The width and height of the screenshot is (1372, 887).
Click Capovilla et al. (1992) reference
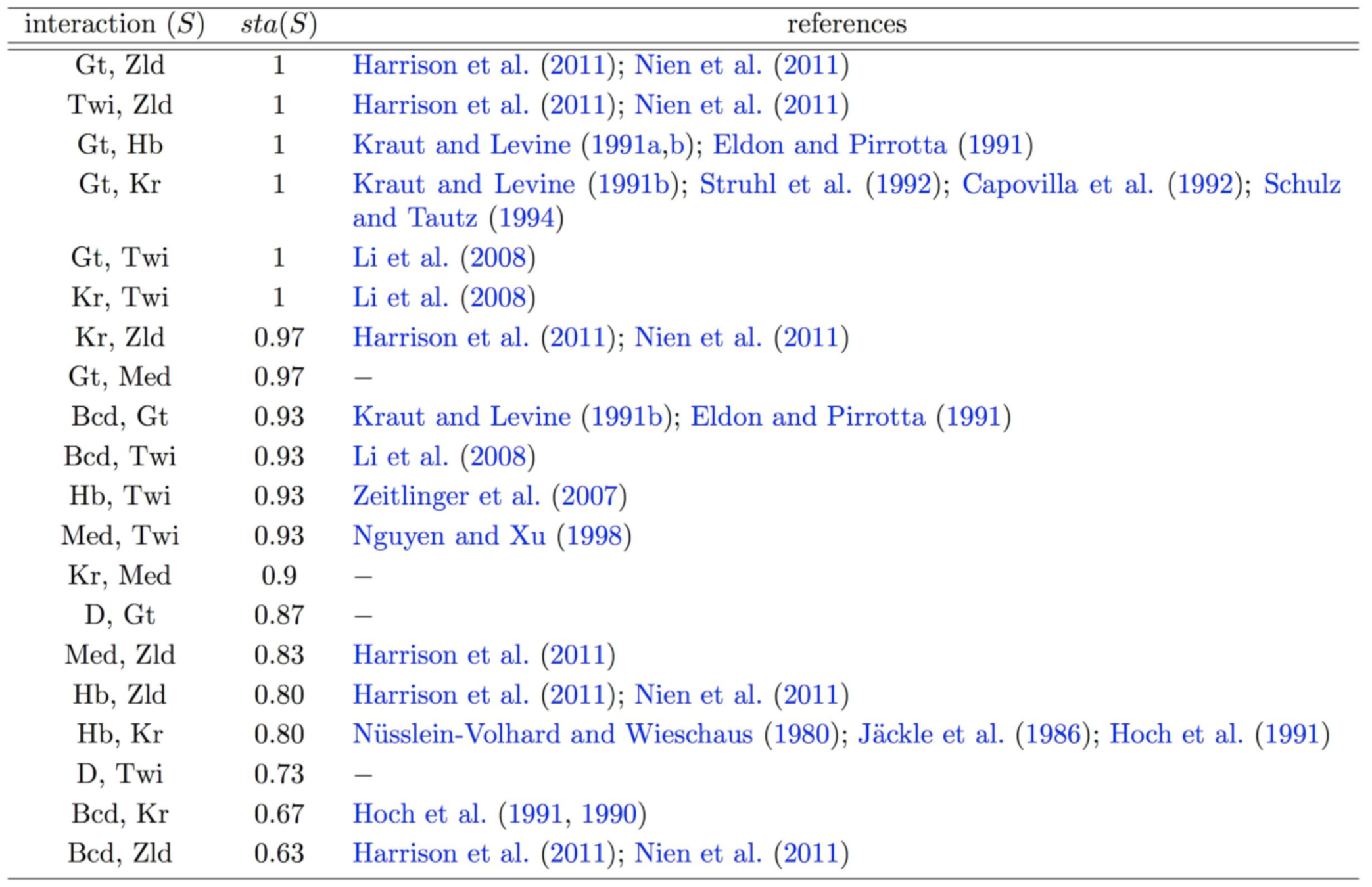tap(1057, 185)
